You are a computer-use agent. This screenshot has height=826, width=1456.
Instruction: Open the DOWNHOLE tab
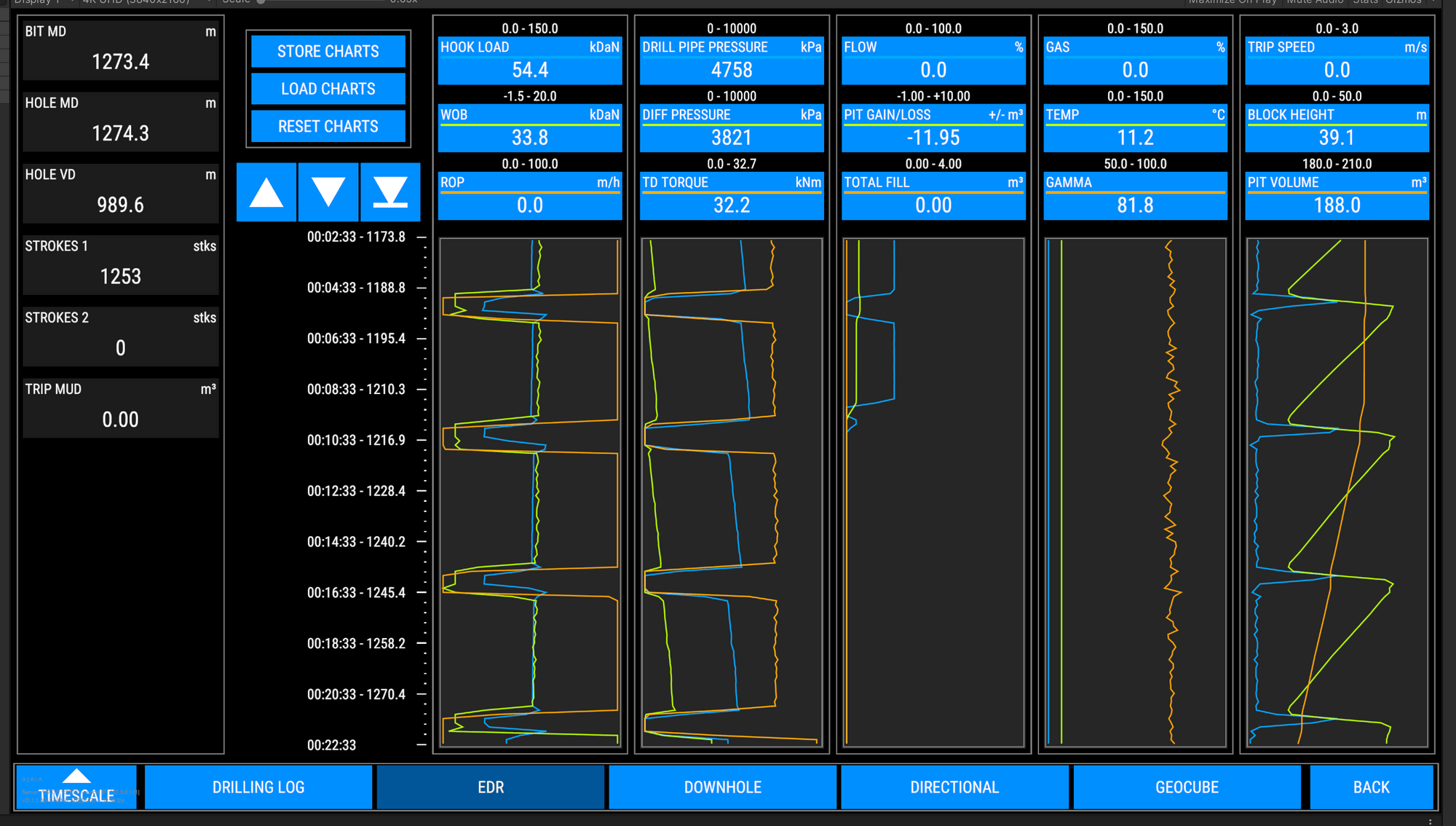pyautogui.click(x=722, y=787)
